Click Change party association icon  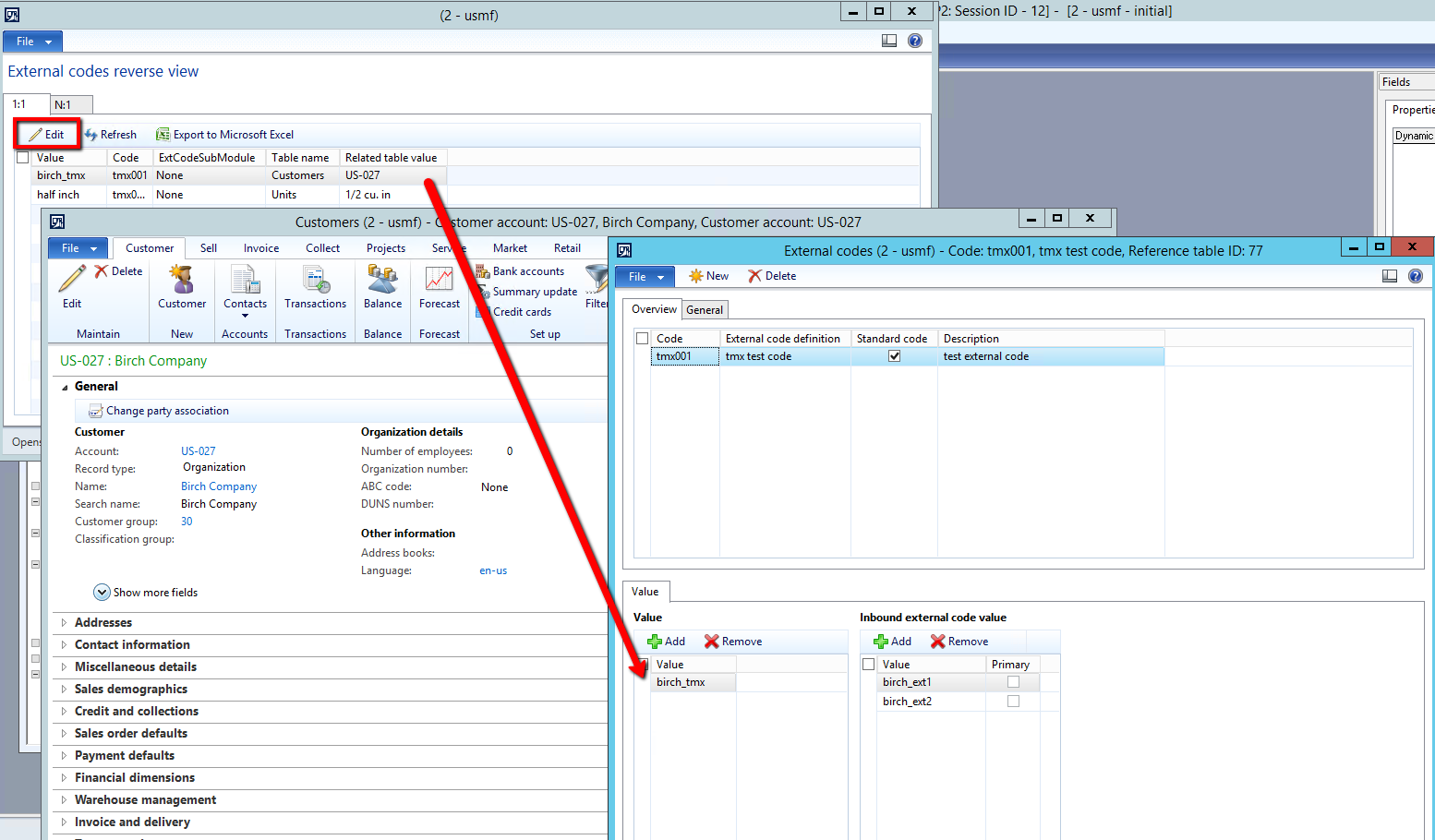click(95, 411)
